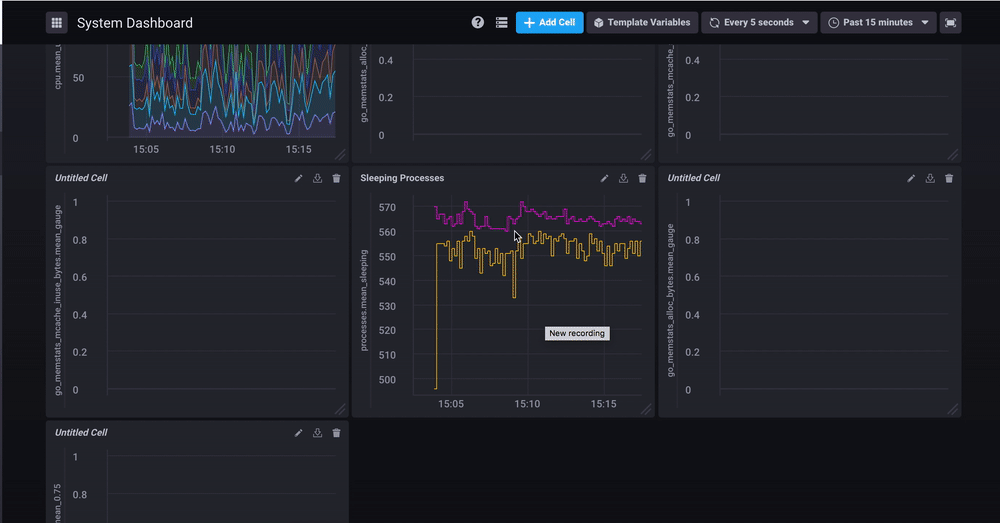Screen dimensions: 1000x523
Task: Click the Untitled Cell title above alloc_bytes graph
Action: click(x=693, y=178)
